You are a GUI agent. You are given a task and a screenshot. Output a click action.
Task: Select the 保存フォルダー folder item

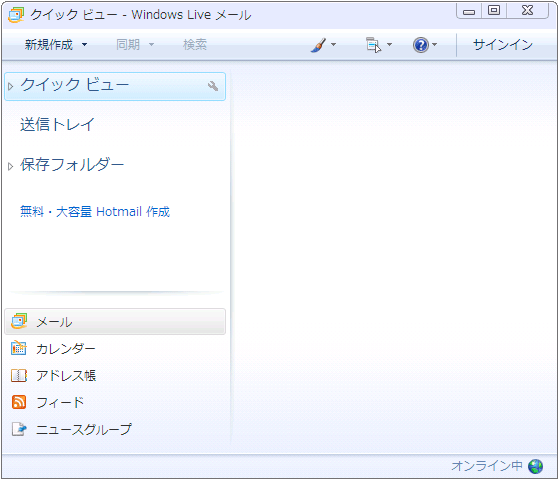tap(72, 165)
